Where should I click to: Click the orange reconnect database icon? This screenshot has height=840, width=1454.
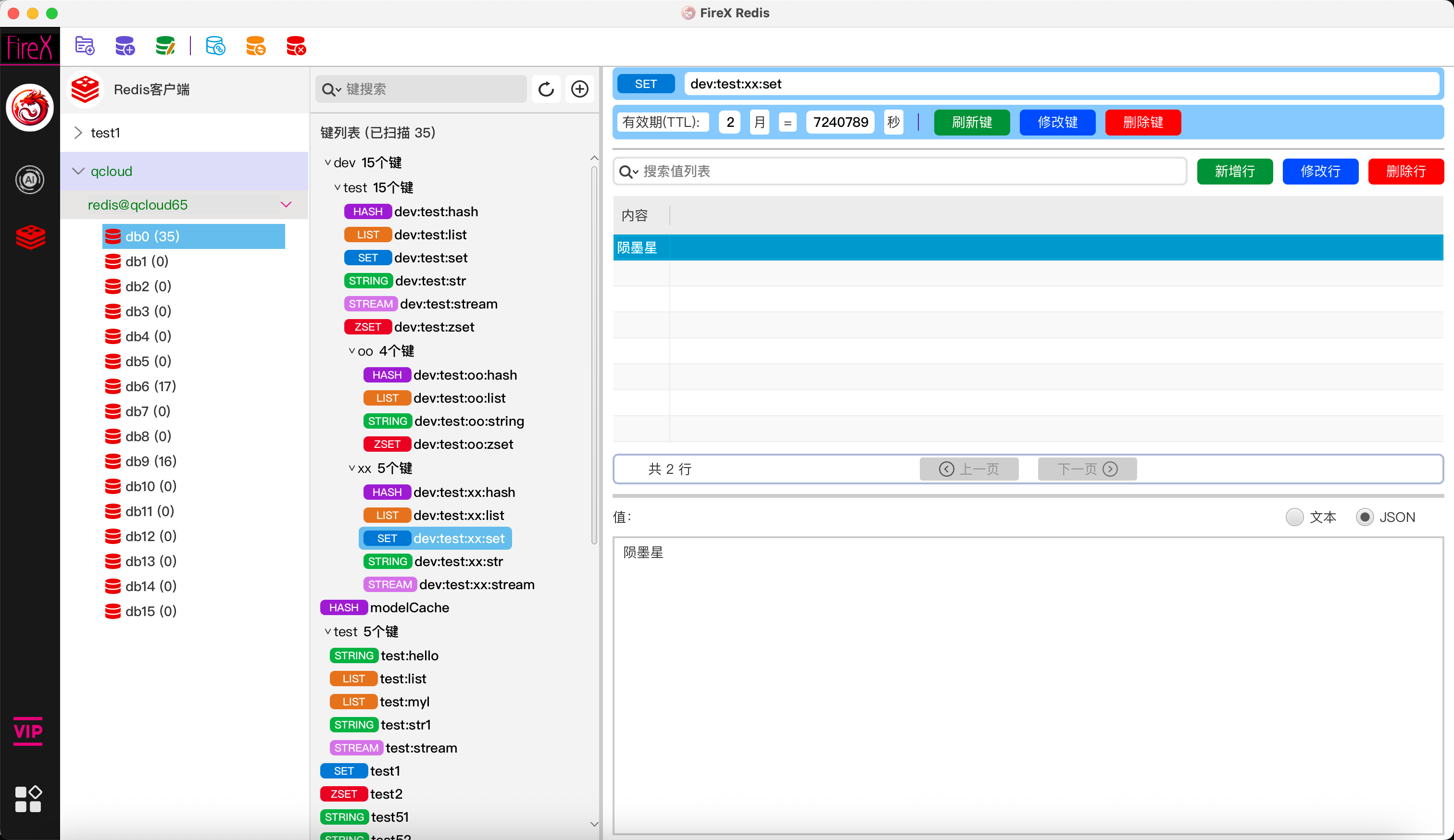(256, 46)
